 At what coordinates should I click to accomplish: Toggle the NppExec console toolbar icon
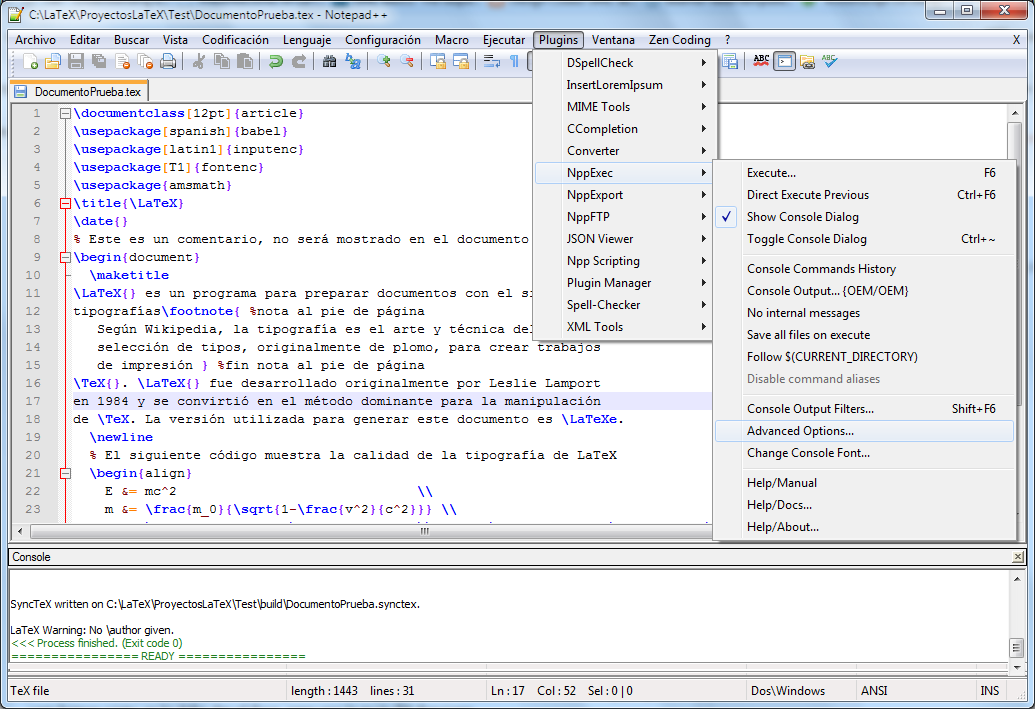click(784, 62)
